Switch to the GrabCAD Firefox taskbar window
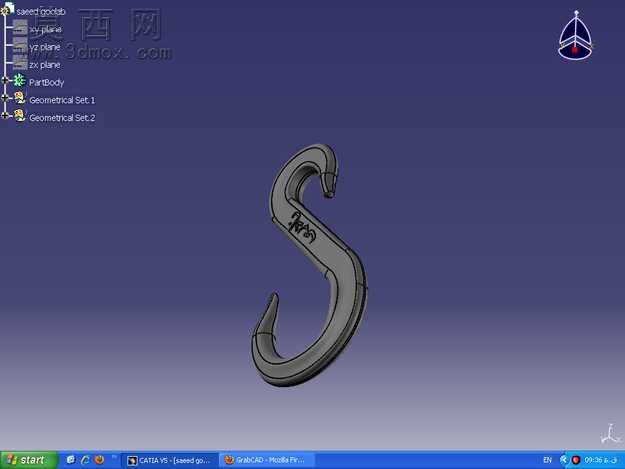625x469 pixels. [266, 460]
